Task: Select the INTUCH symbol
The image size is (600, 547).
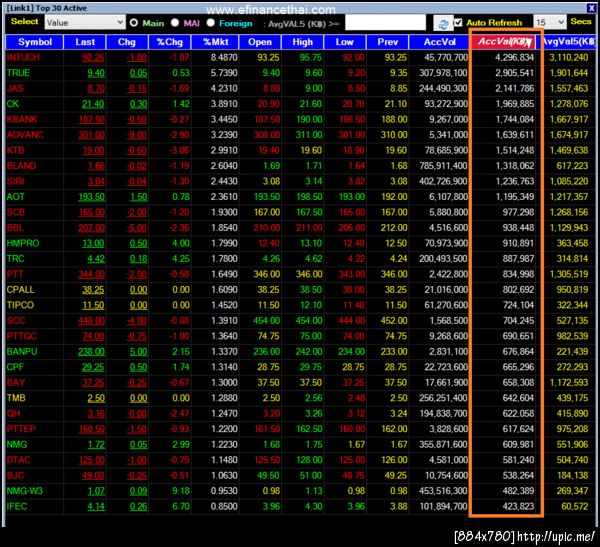Action: click(x=23, y=57)
